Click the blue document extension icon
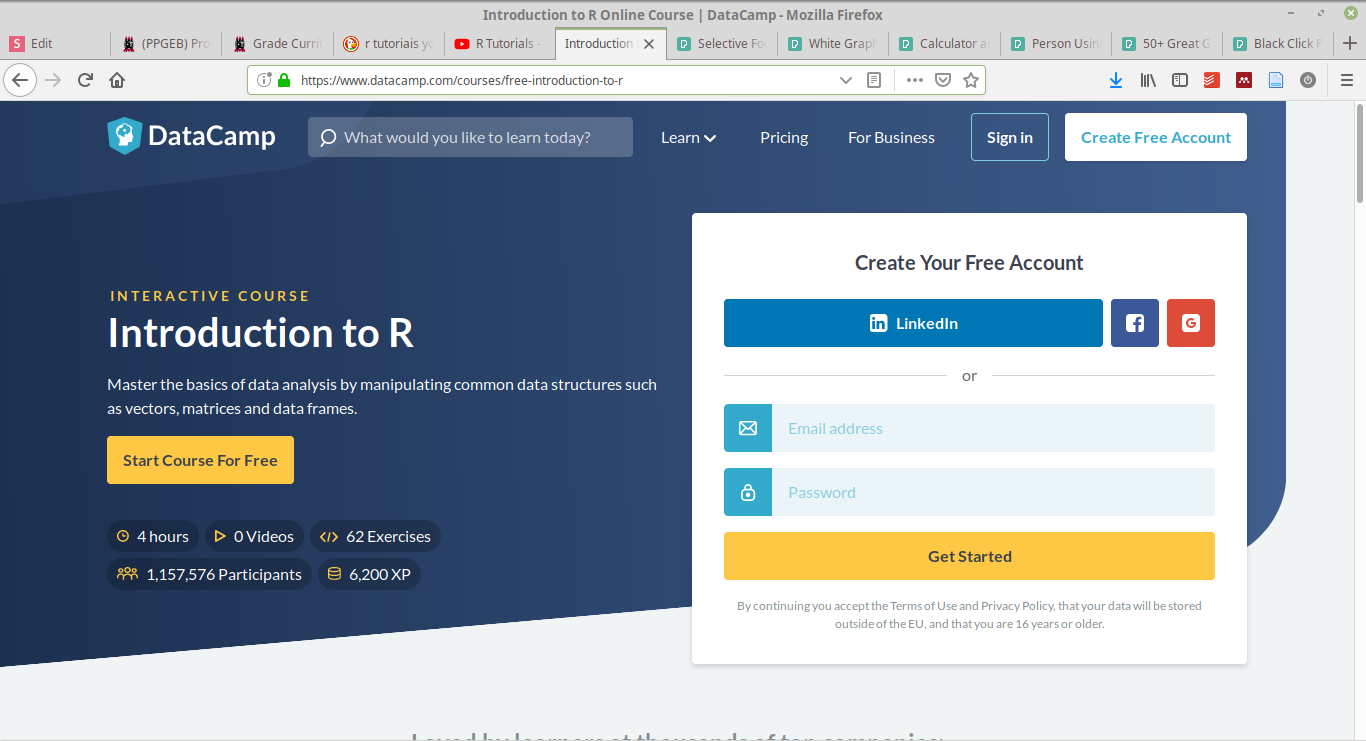Image resolution: width=1366 pixels, height=741 pixels. 1276,80
